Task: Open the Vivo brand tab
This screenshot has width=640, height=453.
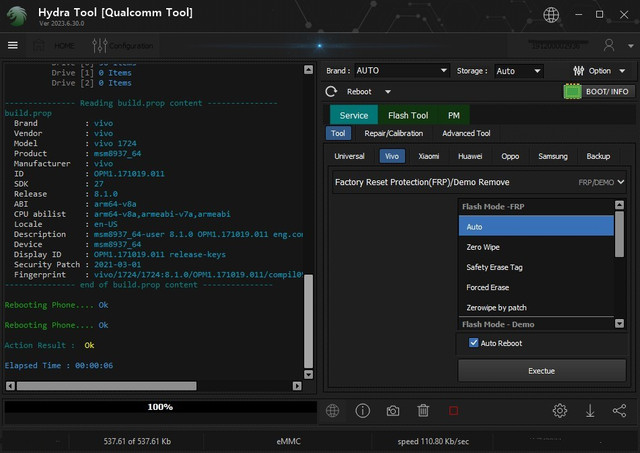Action: (x=392, y=156)
